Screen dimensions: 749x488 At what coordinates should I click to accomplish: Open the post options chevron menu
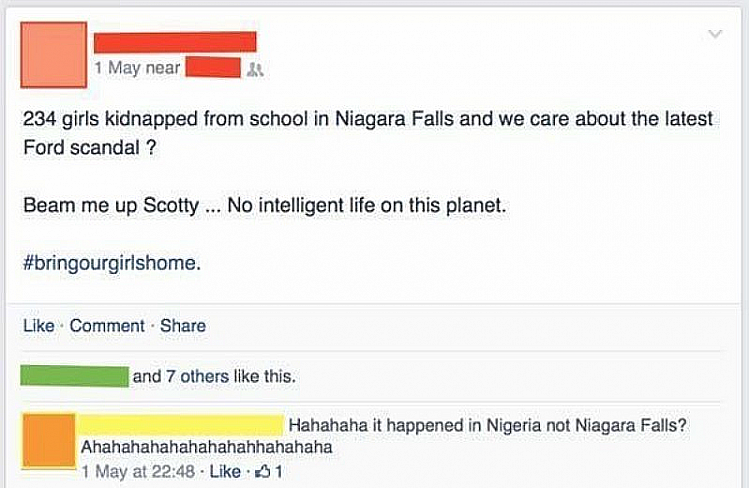click(x=713, y=35)
